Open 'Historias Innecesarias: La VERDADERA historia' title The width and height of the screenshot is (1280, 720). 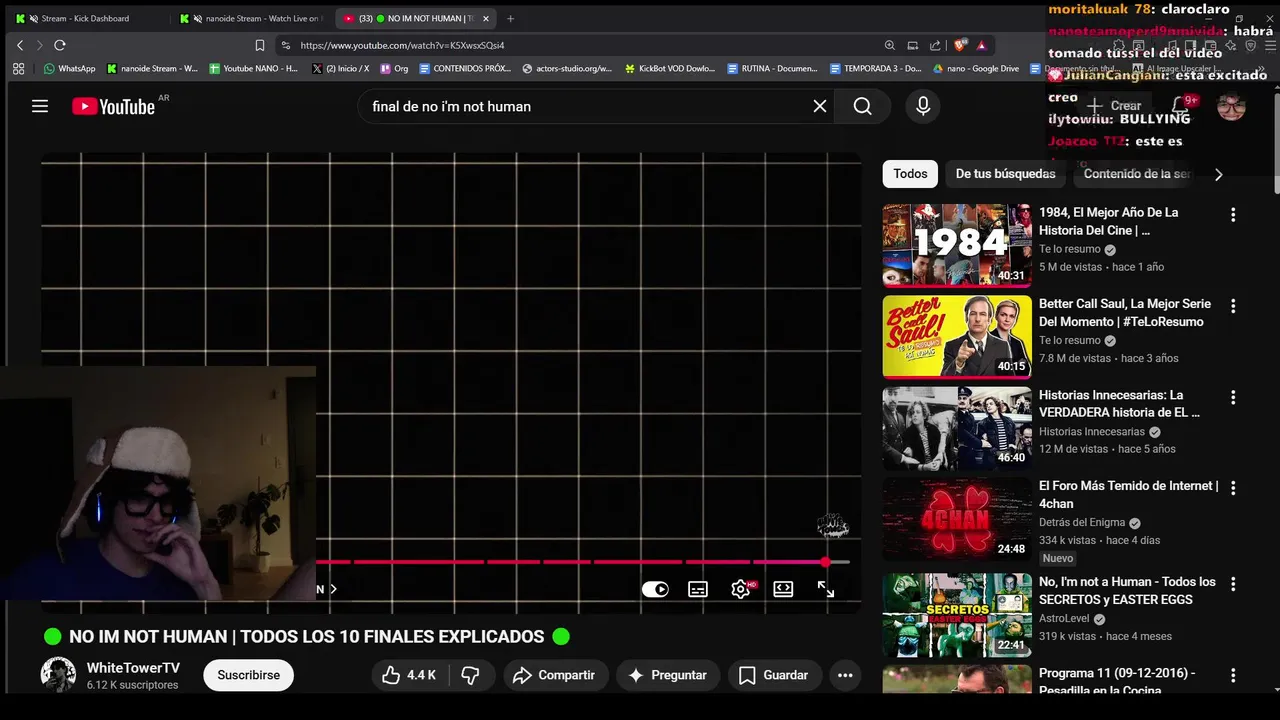pos(1119,403)
